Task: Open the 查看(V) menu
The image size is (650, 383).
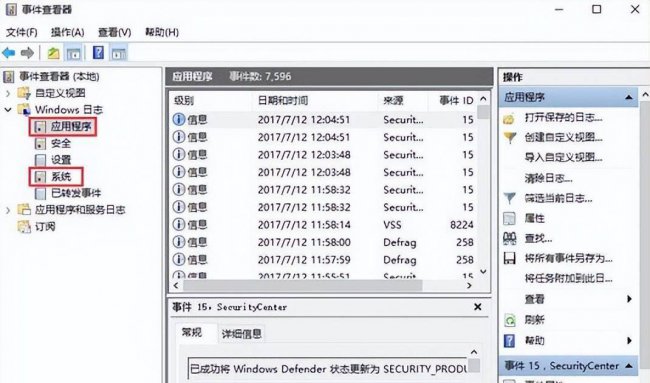Action: tap(114, 32)
